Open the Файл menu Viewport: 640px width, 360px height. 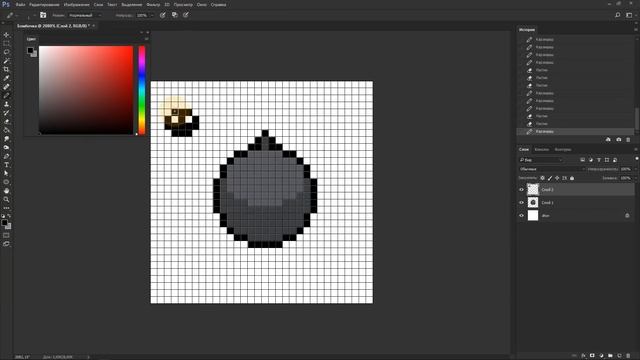pyautogui.click(x=20, y=4)
